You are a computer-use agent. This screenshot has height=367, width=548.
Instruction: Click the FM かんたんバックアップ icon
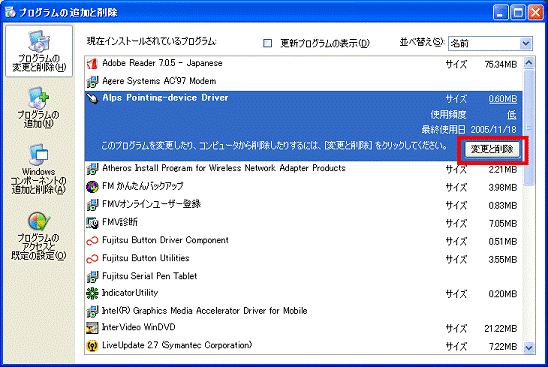tap(92, 186)
